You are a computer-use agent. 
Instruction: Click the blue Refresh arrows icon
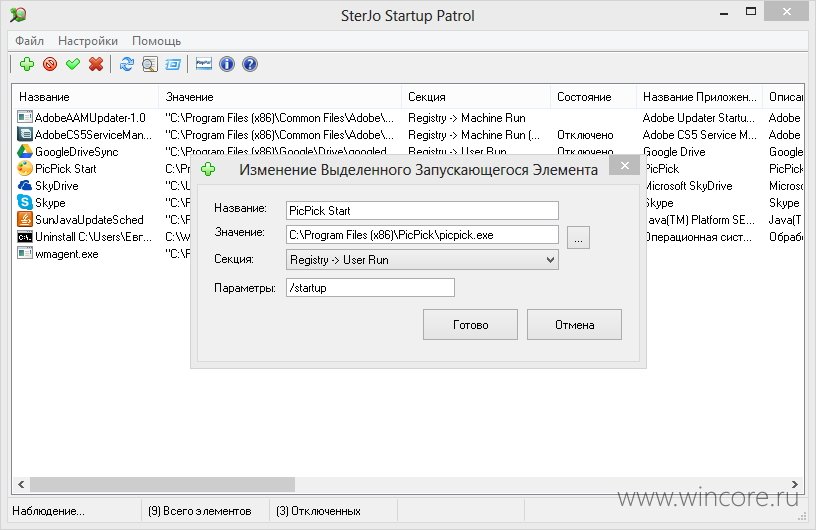126,64
